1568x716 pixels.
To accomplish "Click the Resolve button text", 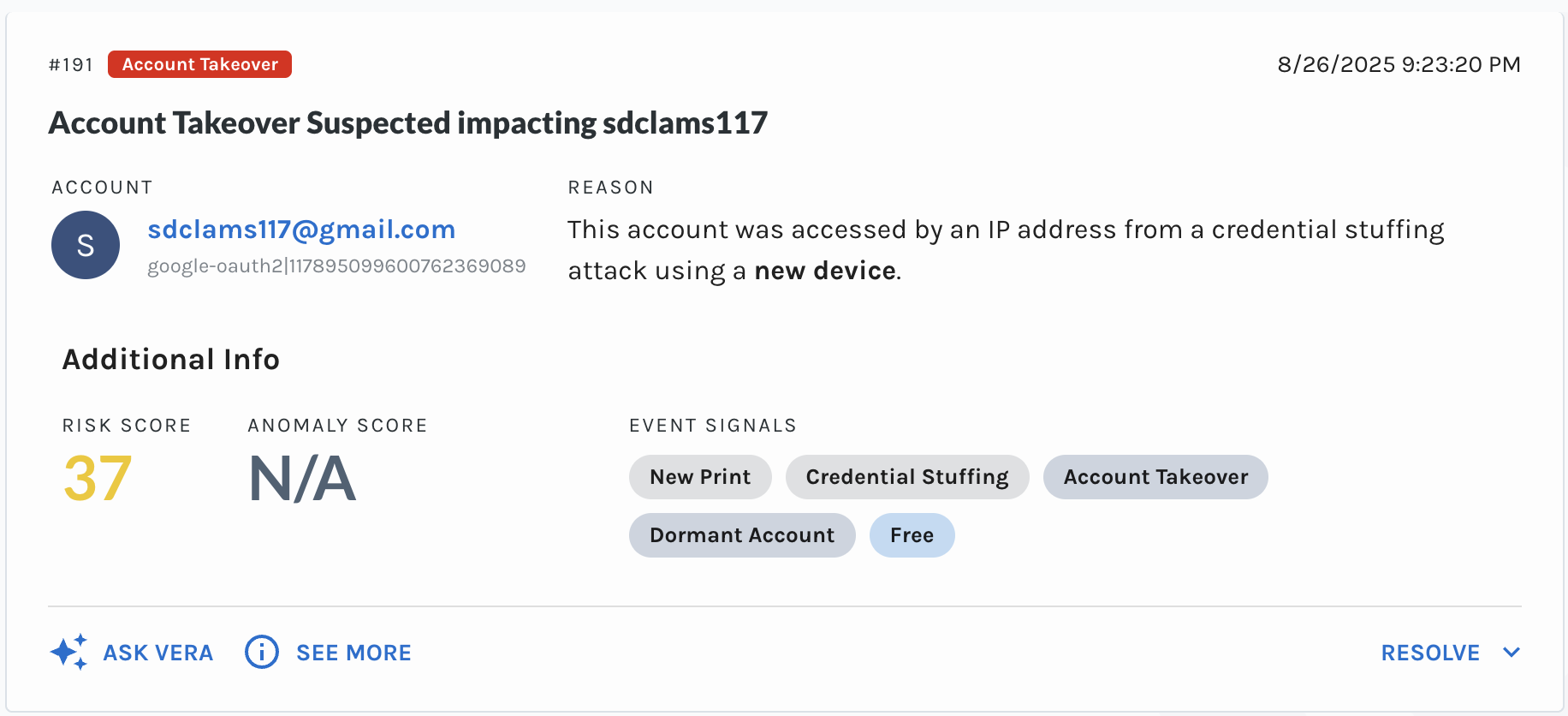I will (x=1429, y=653).
